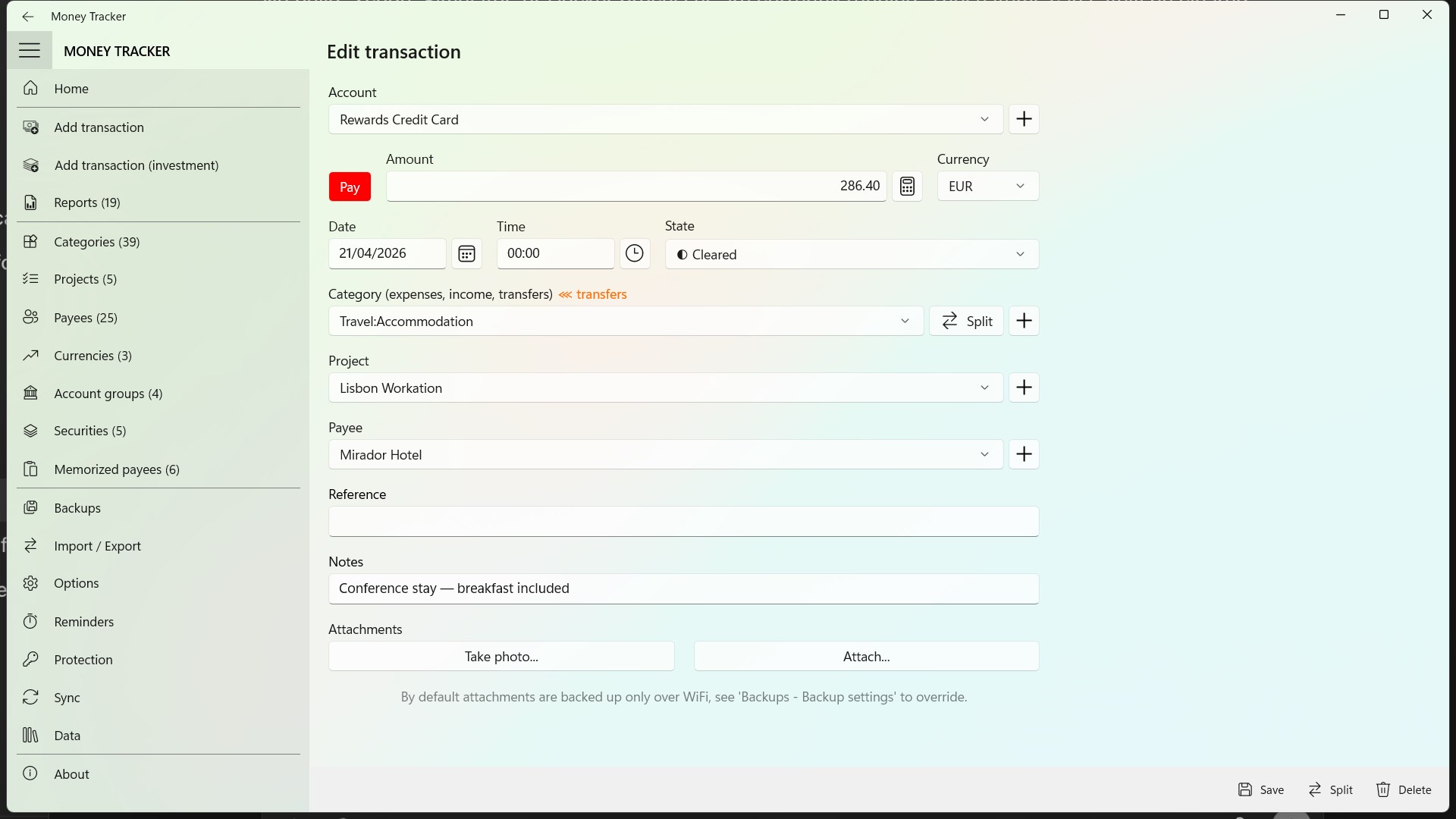Image resolution: width=1456 pixels, height=819 pixels.
Task: Open Add transaction (investment) page
Action: (x=158, y=165)
